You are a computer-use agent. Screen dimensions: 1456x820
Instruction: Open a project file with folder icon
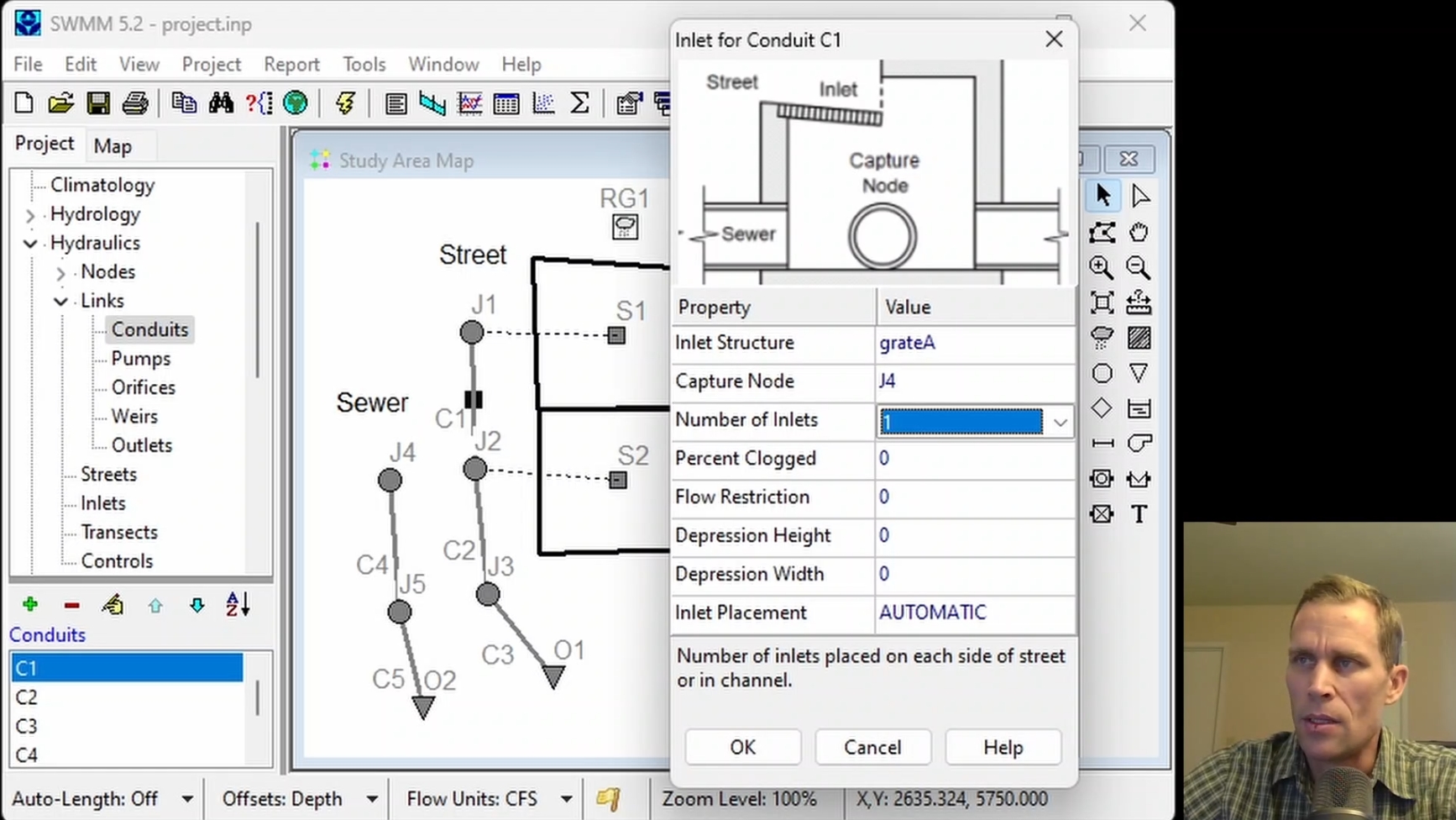coord(60,103)
